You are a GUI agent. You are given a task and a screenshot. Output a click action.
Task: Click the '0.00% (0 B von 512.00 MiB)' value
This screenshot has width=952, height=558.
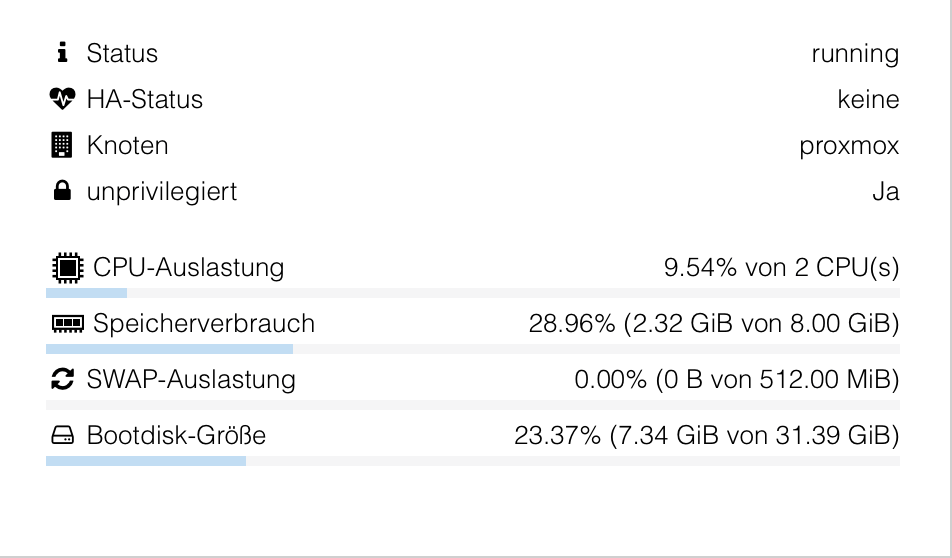coord(736,379)
